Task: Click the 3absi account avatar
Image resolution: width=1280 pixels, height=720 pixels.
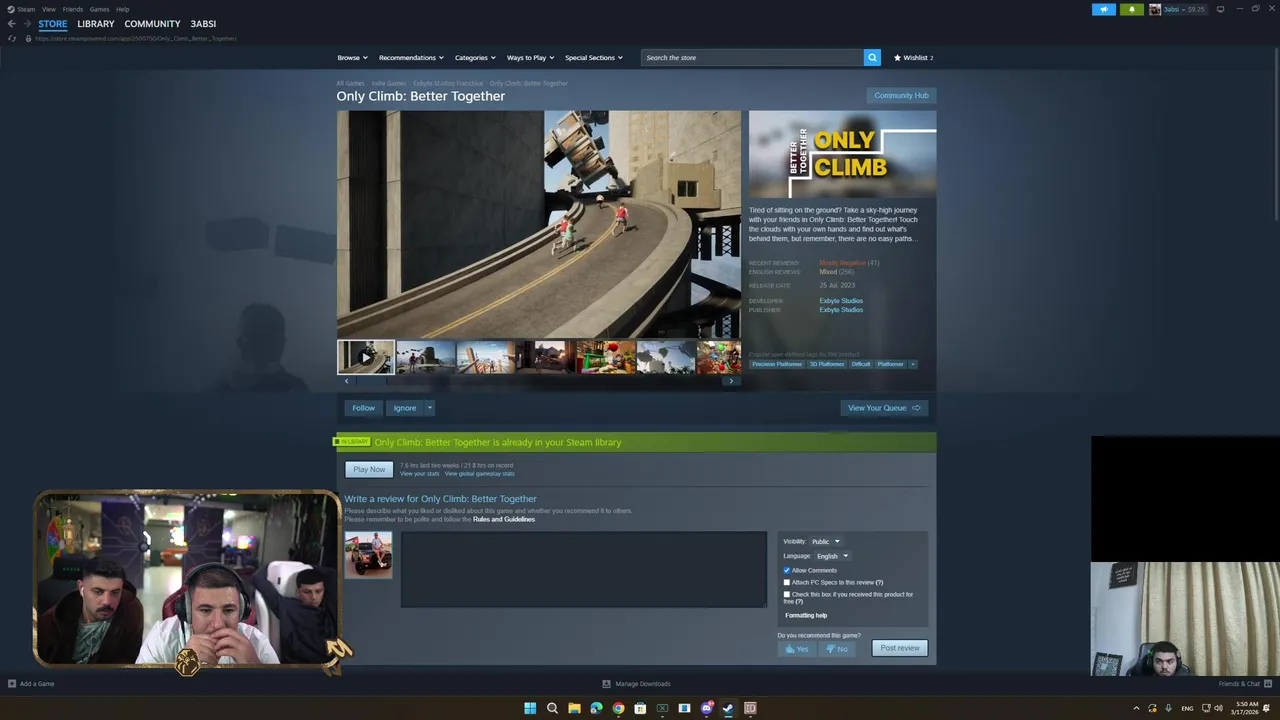Action: point(1155,9)
